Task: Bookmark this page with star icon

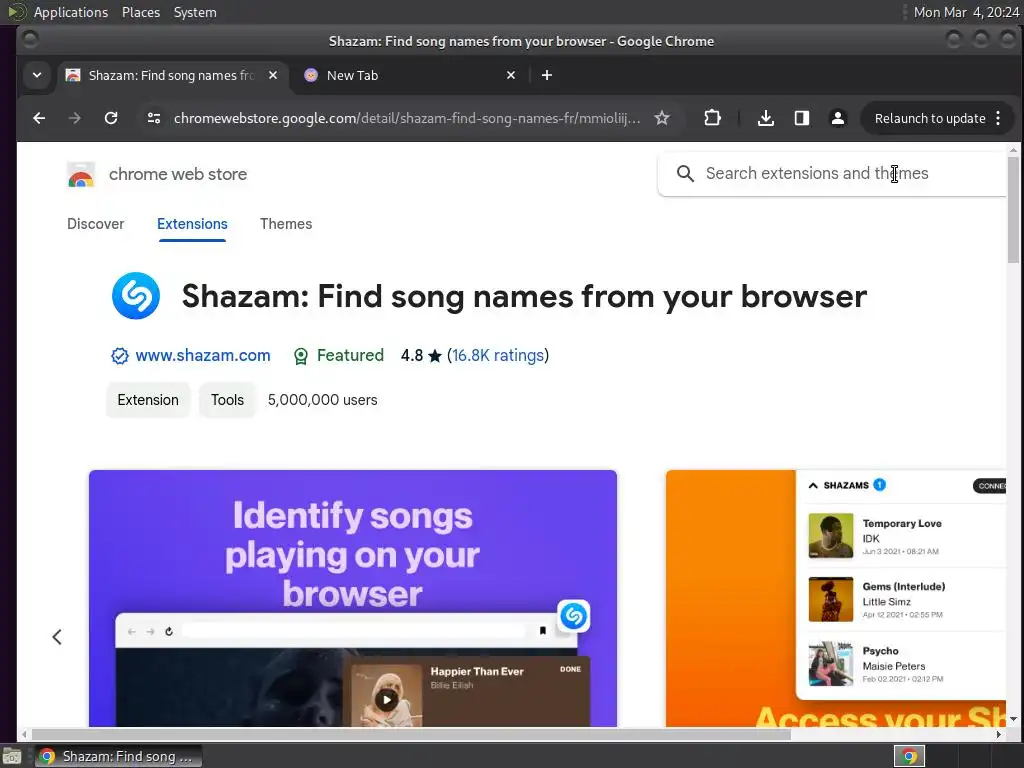Action: [662, 118]
